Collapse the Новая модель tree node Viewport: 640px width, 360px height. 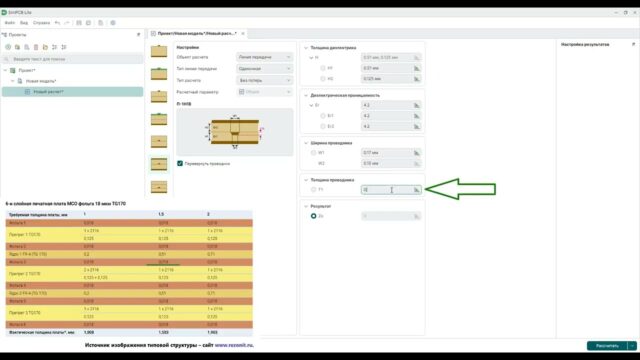click(x=13, y=81)
